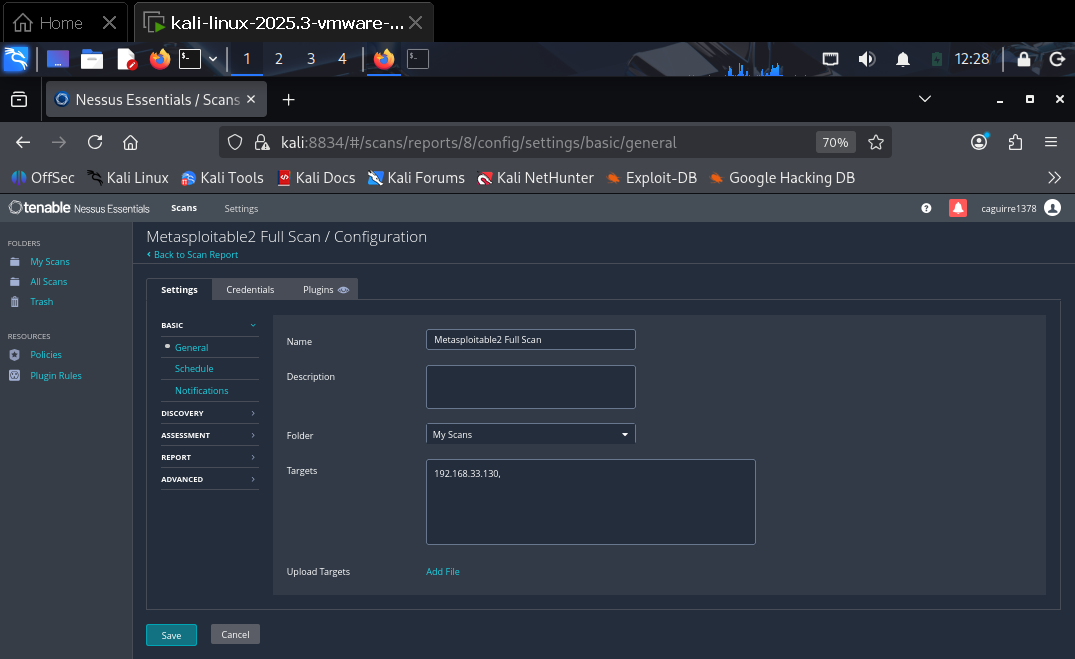
Task: Toggle the Plugins tab eye icon
Action: point(343,290)
